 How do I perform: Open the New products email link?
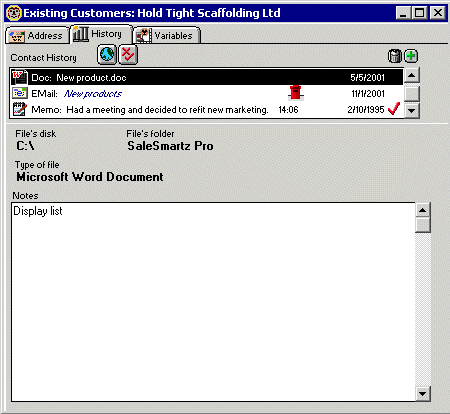pos(93,94)
